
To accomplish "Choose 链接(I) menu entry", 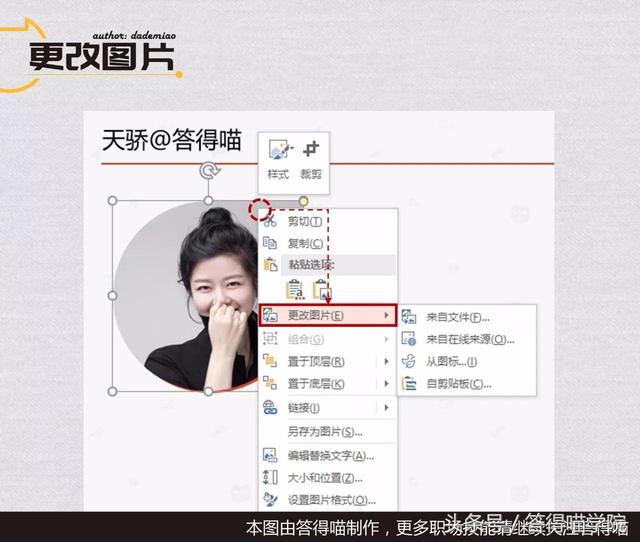I will click(304, 408).
